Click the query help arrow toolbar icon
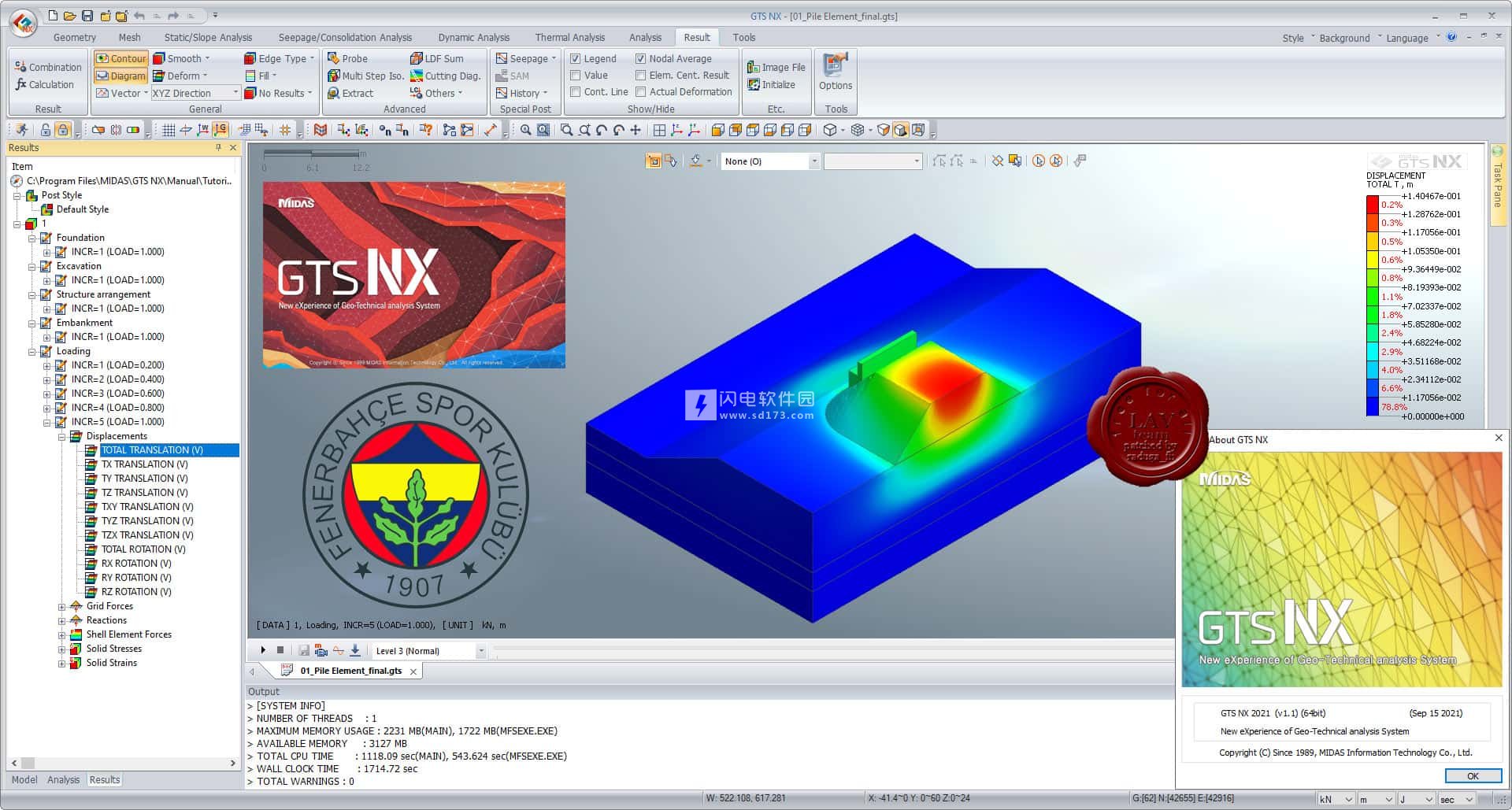The width and height of the screenshot is (1512, 810). pos(426,130)
